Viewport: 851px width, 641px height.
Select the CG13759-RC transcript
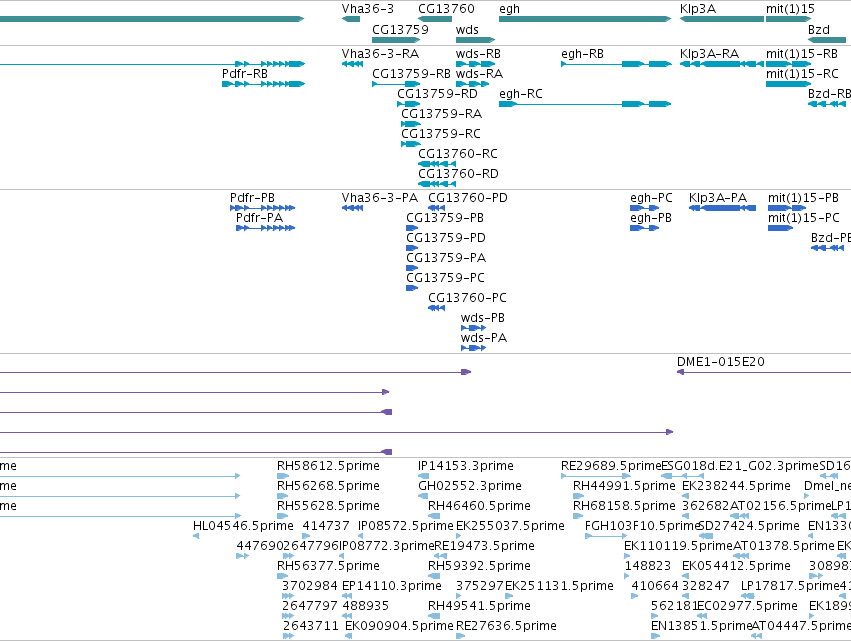[411, 144]
